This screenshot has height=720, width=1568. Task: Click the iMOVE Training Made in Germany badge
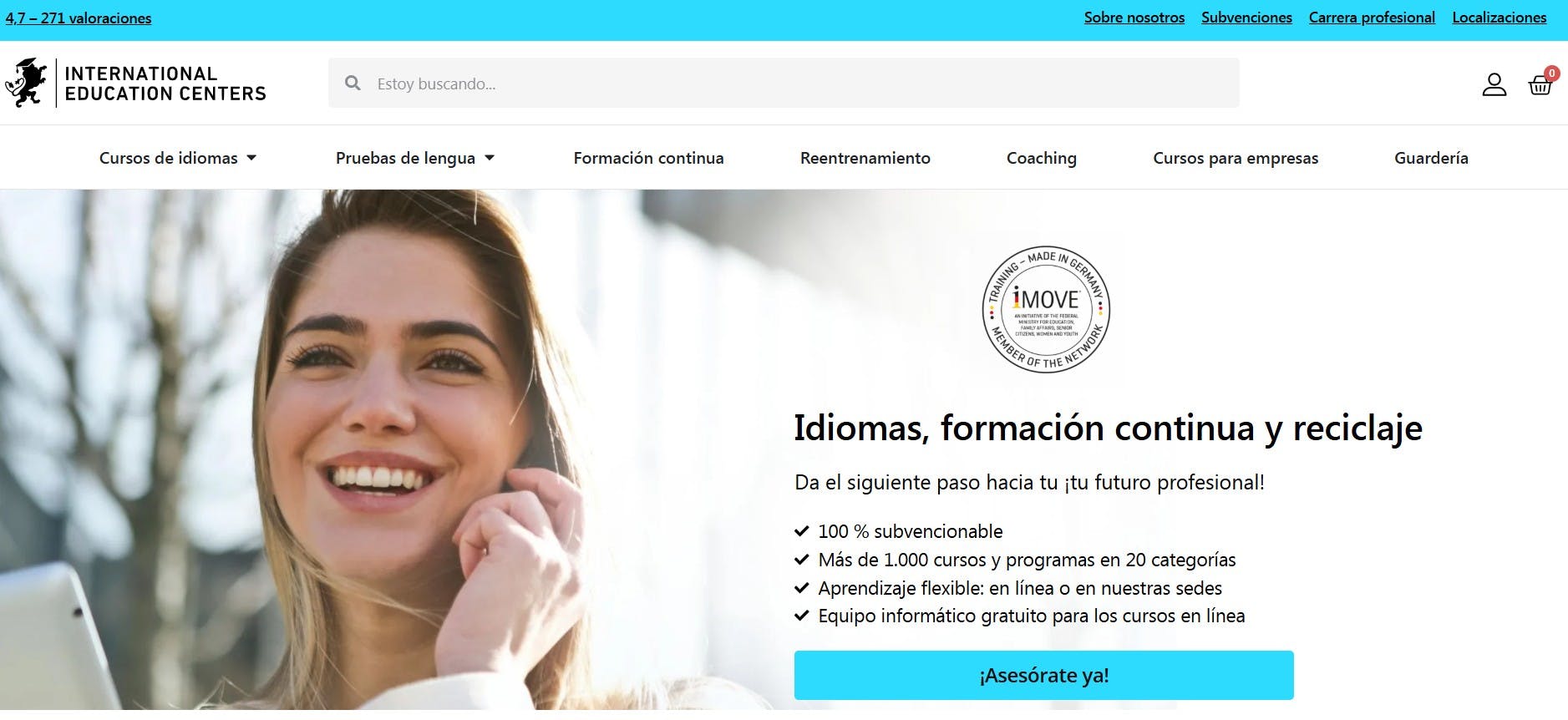(x=1046, y=309)
